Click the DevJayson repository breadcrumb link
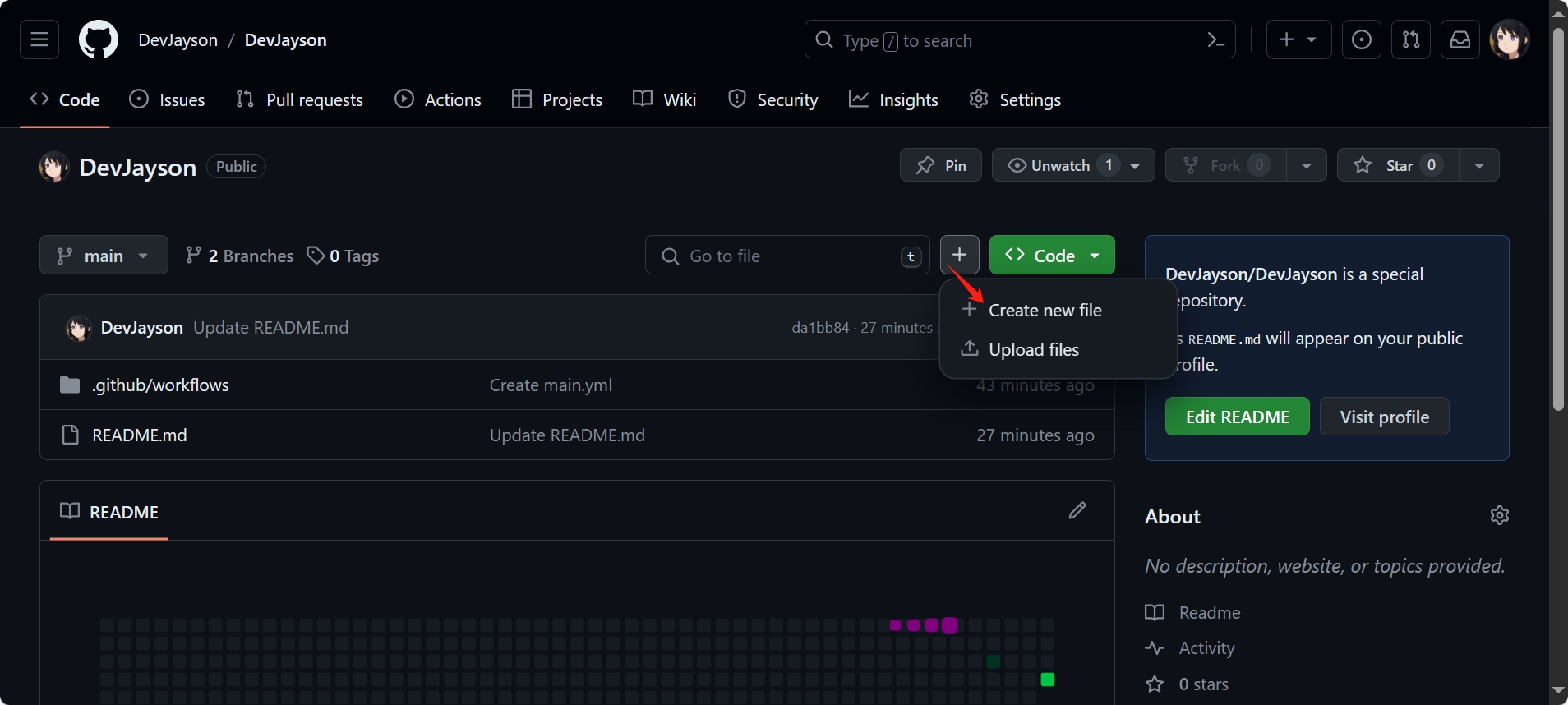This screenshot has width=1568, height=705. (x=285, y=39)
